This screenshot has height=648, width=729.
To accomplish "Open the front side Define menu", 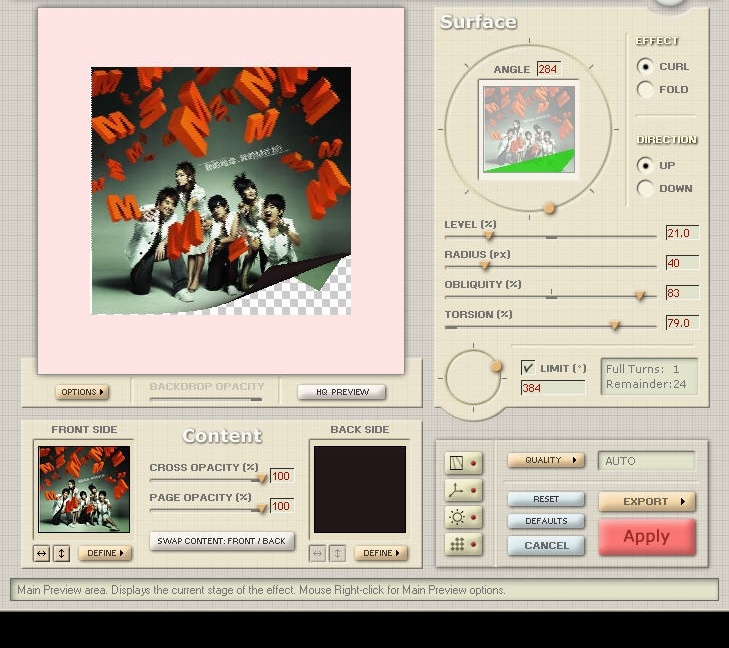I will click(x=105, y=553).
